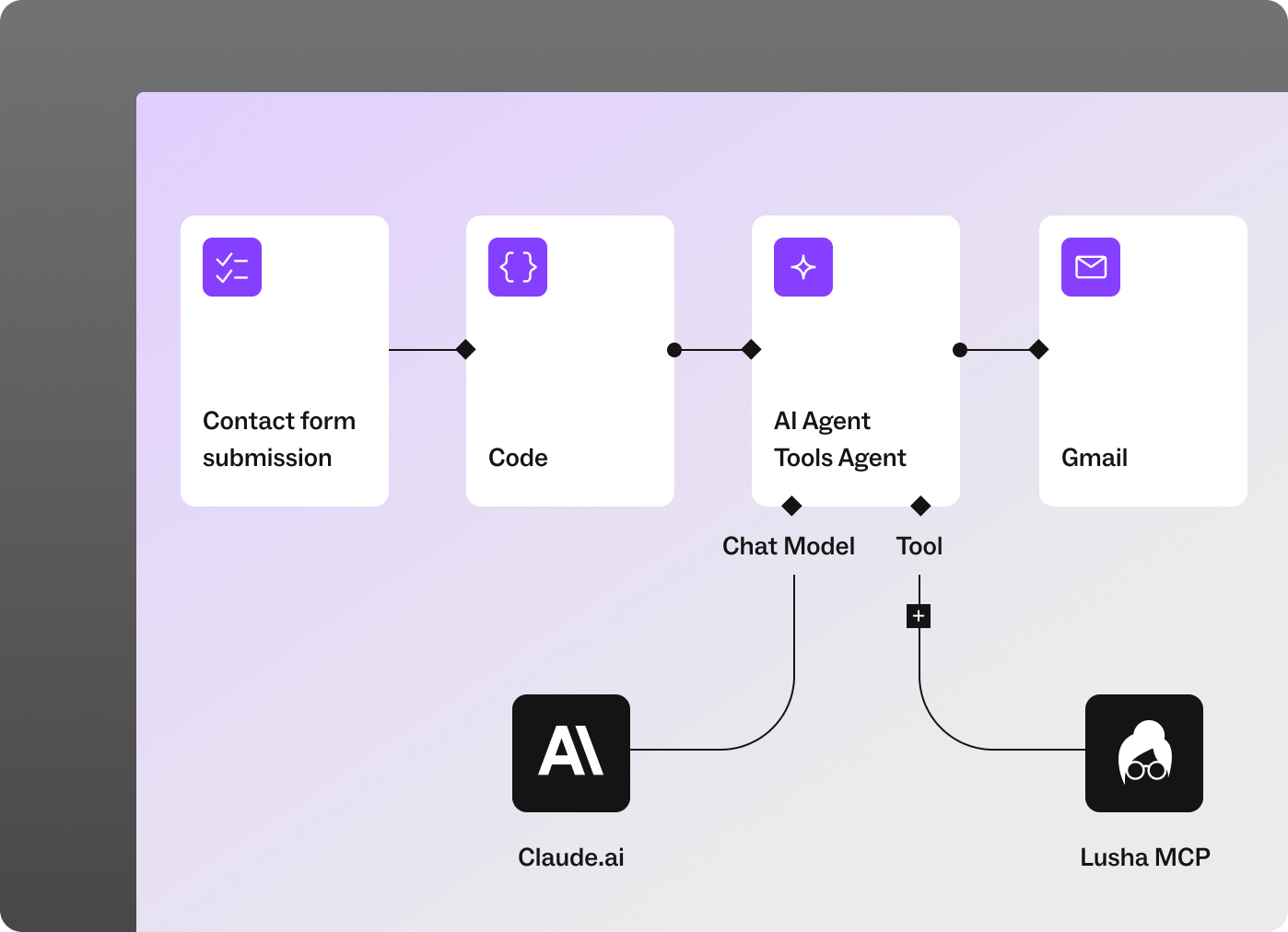1288x932 pixels.
Task: Click the Code node input diamond
Action: tap(466, 350)
